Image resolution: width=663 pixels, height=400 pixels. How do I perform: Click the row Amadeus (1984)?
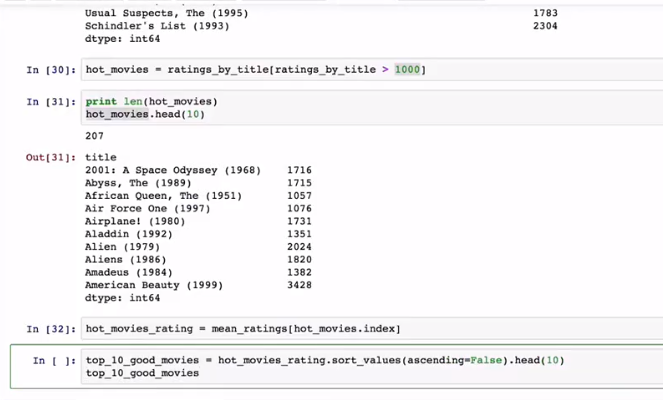198,272
